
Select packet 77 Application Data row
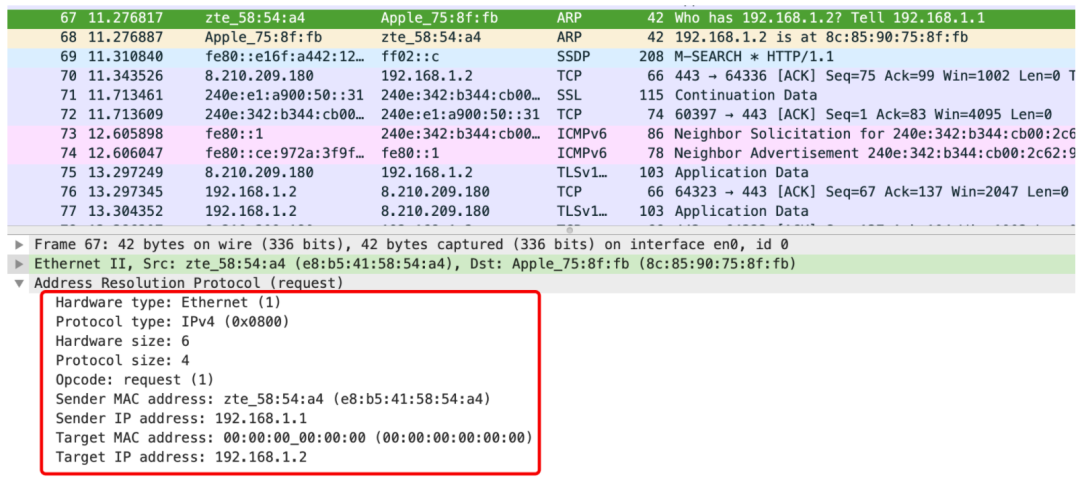point(541,211)
